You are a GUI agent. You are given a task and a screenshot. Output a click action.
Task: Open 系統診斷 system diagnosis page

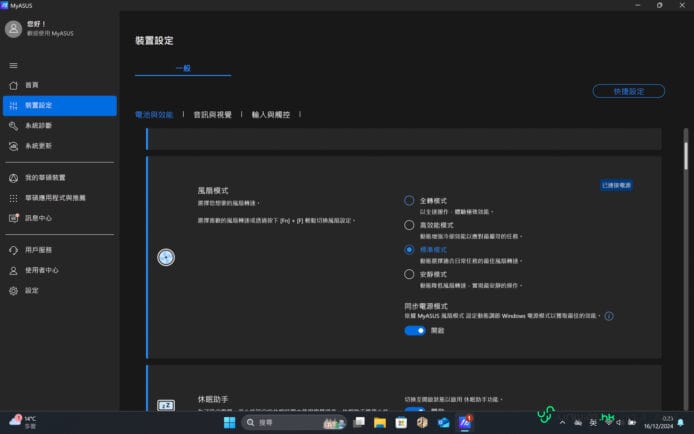[38, 126]
